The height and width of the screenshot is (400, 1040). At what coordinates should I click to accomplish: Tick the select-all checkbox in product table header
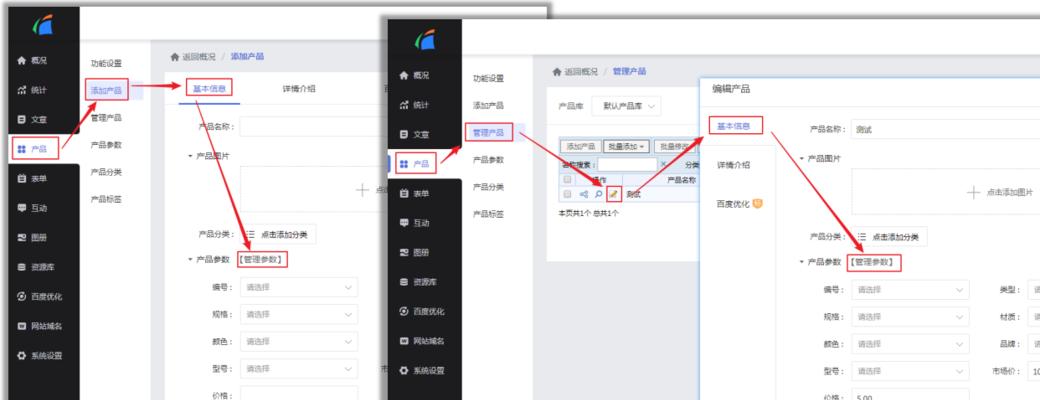click(x=566, y=180)
